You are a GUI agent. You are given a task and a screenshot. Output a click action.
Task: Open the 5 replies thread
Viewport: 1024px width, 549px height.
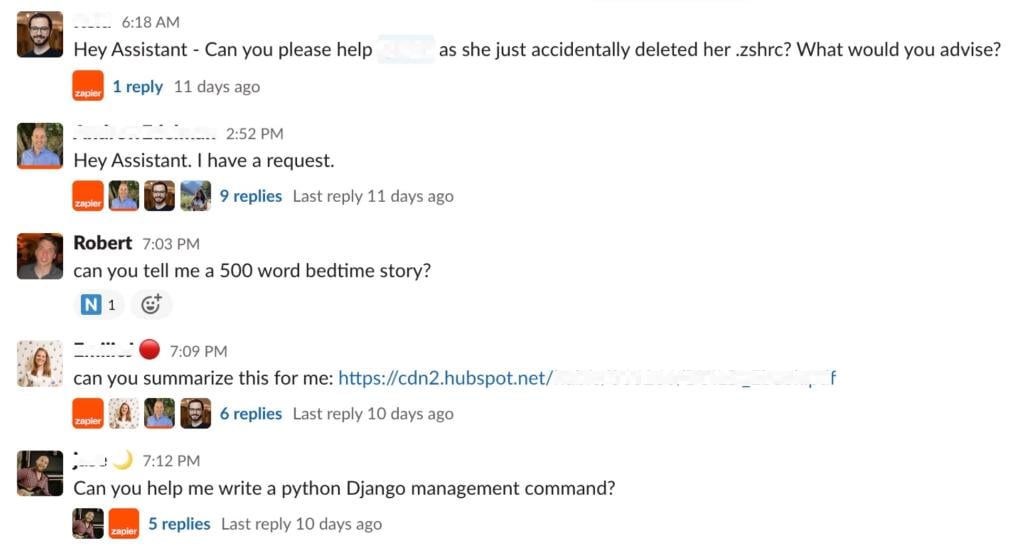coord(179,524)
